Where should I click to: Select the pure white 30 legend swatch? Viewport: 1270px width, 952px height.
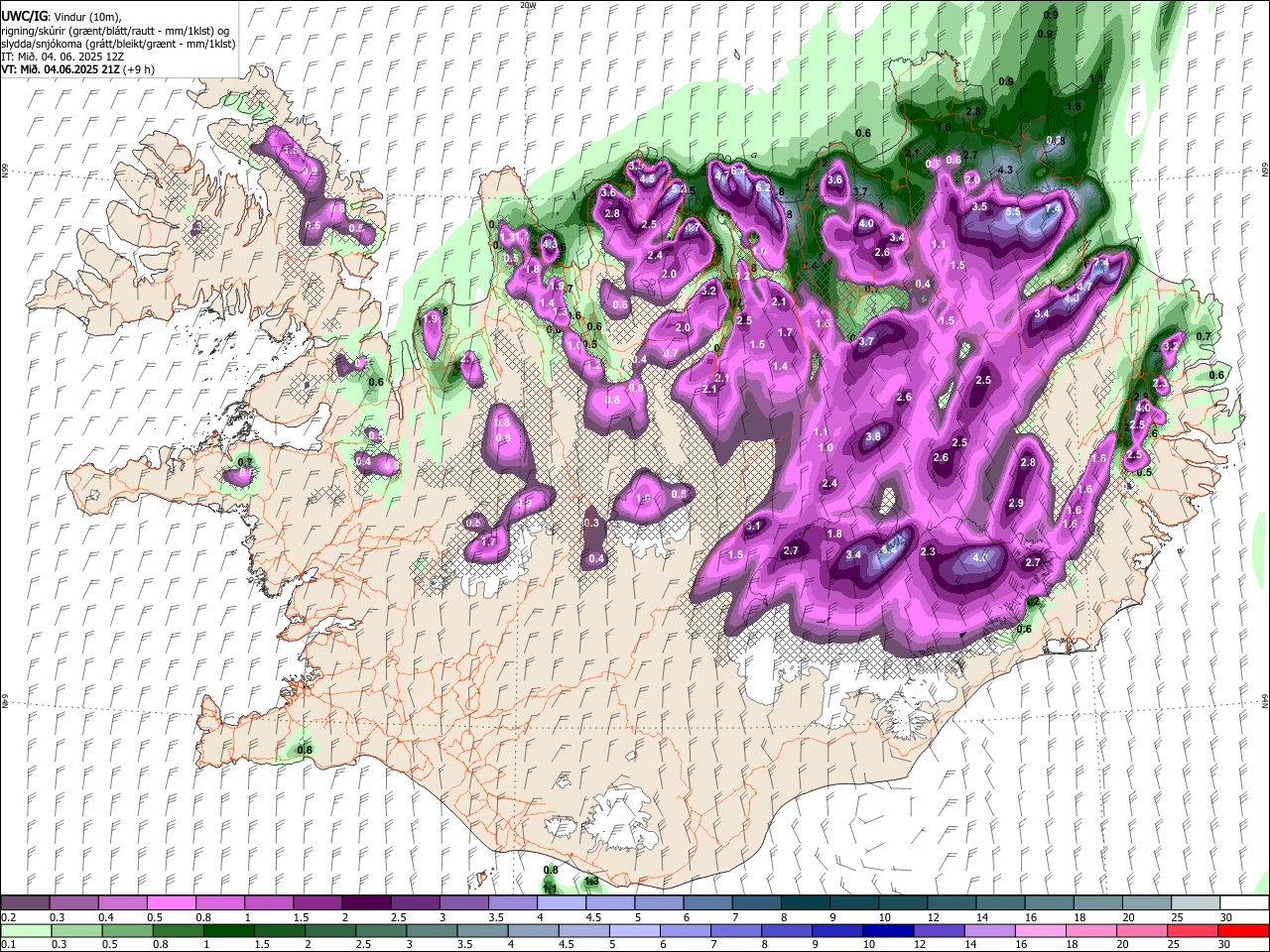pos(1243,903)
